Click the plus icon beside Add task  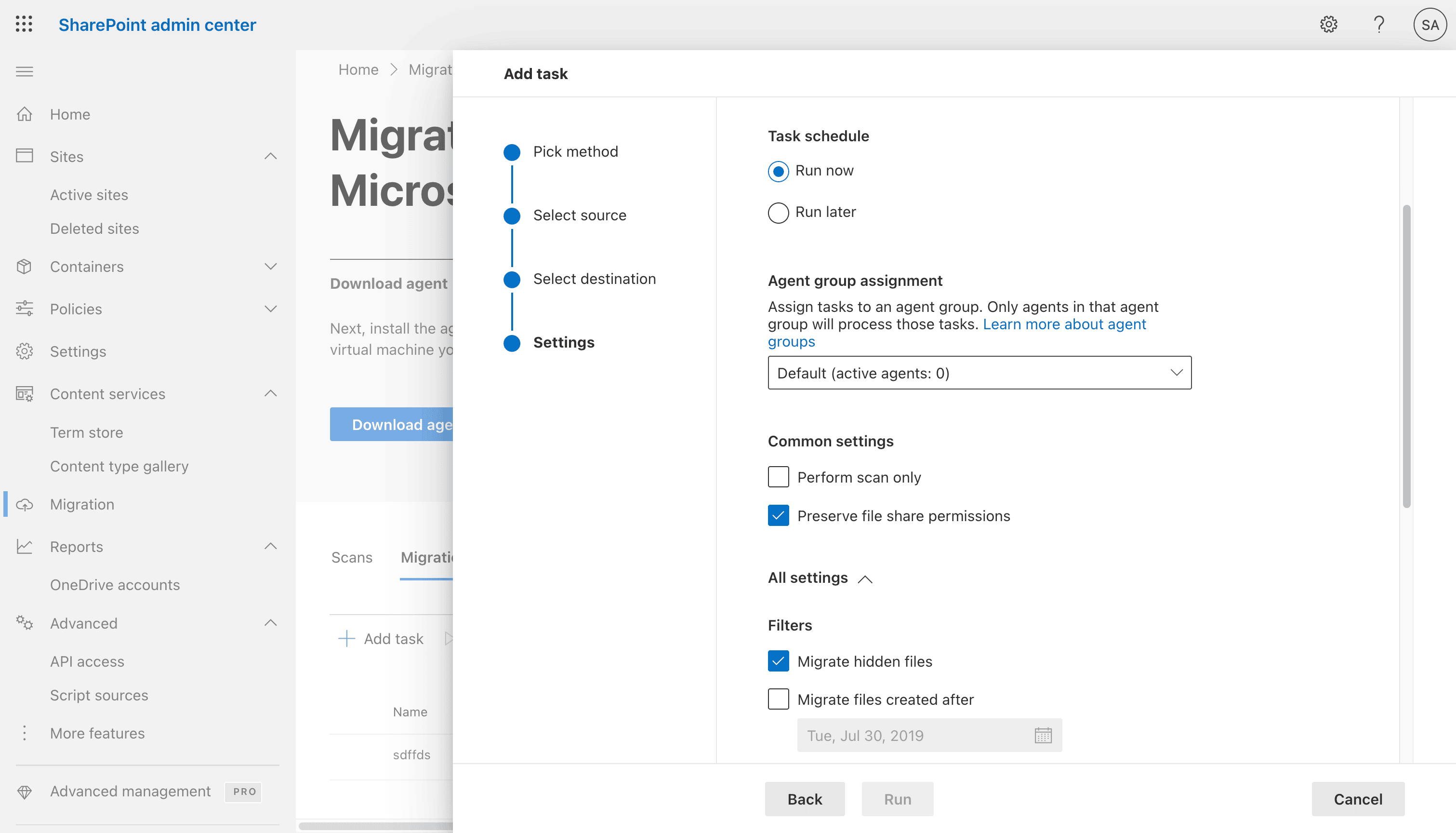click(346, 638)
